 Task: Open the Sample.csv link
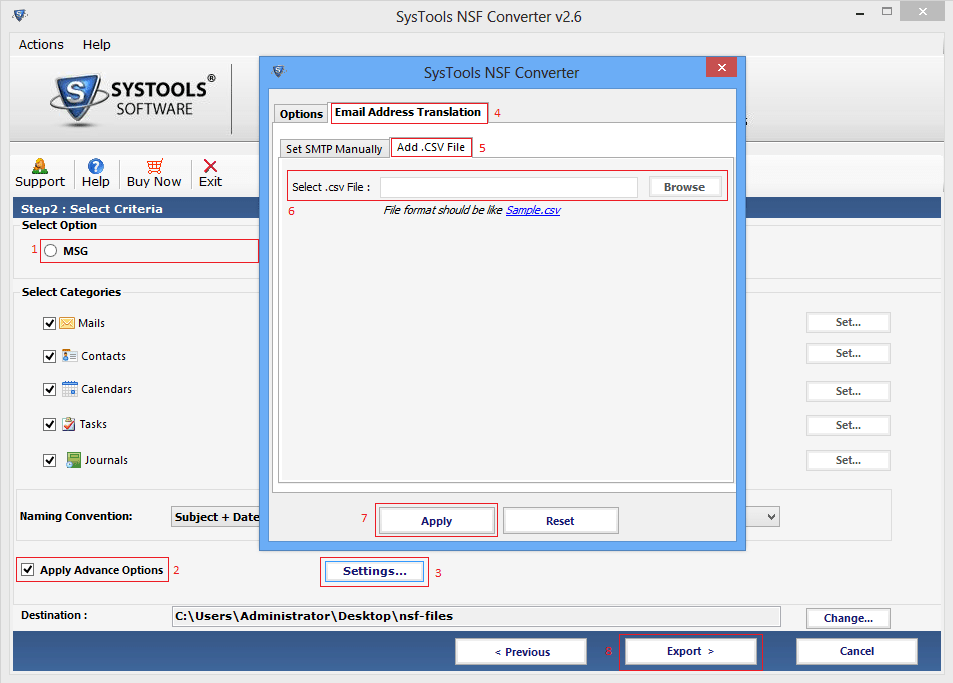(533, 210)
